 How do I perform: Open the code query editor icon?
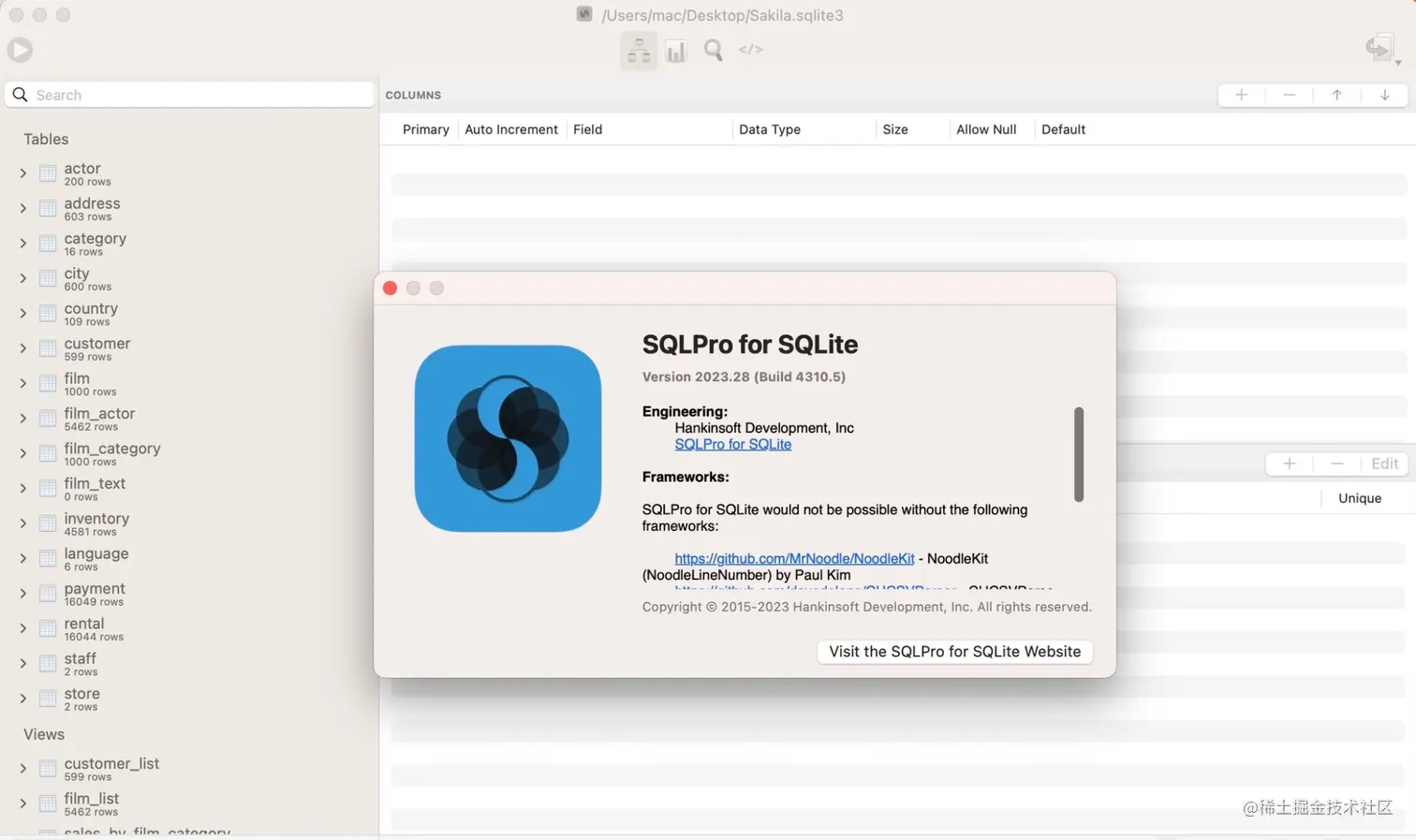click(750, 50)
